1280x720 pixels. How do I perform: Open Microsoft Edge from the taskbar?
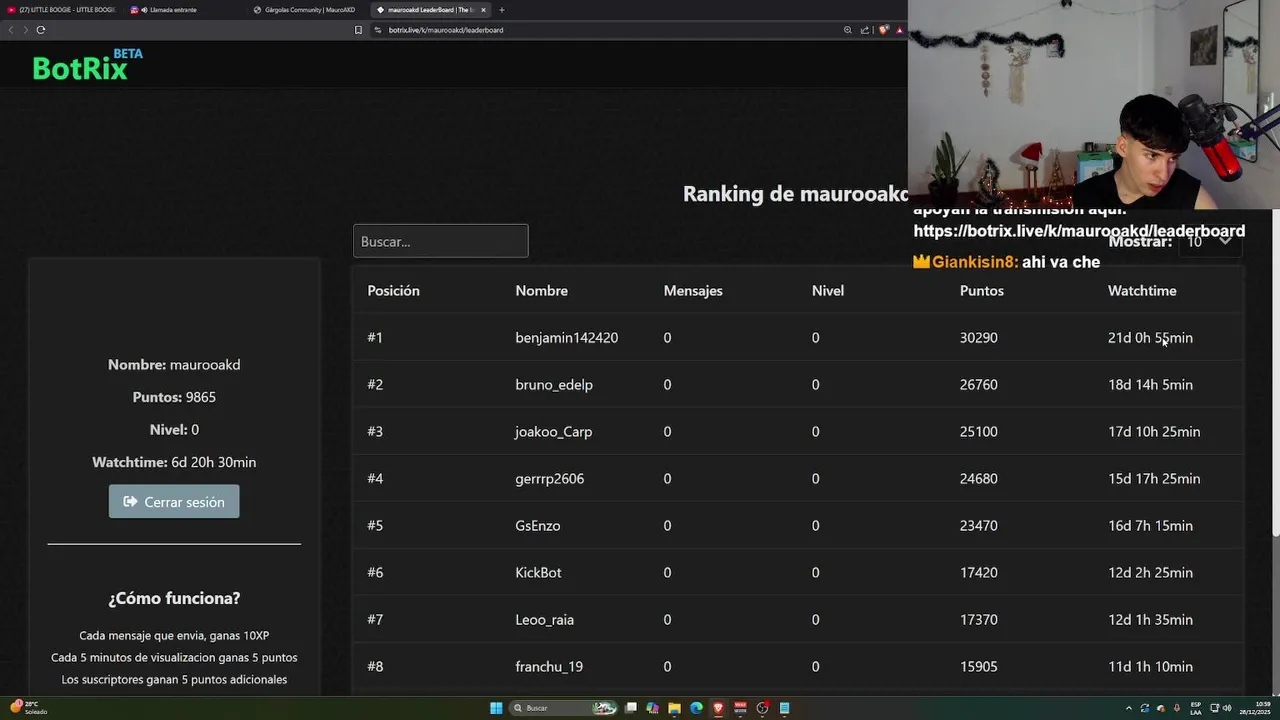point(696,708)
